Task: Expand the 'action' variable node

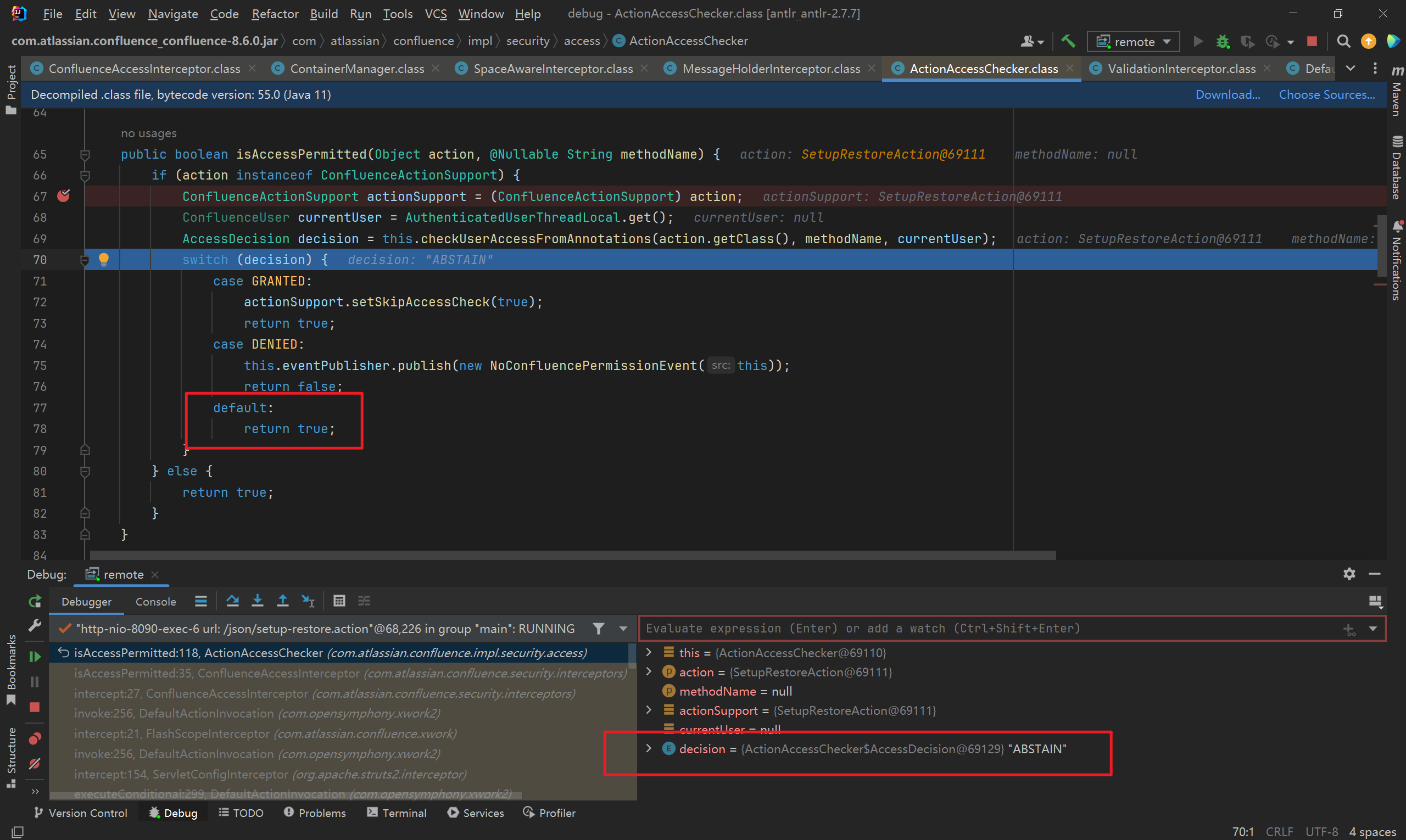Action: 649,671
